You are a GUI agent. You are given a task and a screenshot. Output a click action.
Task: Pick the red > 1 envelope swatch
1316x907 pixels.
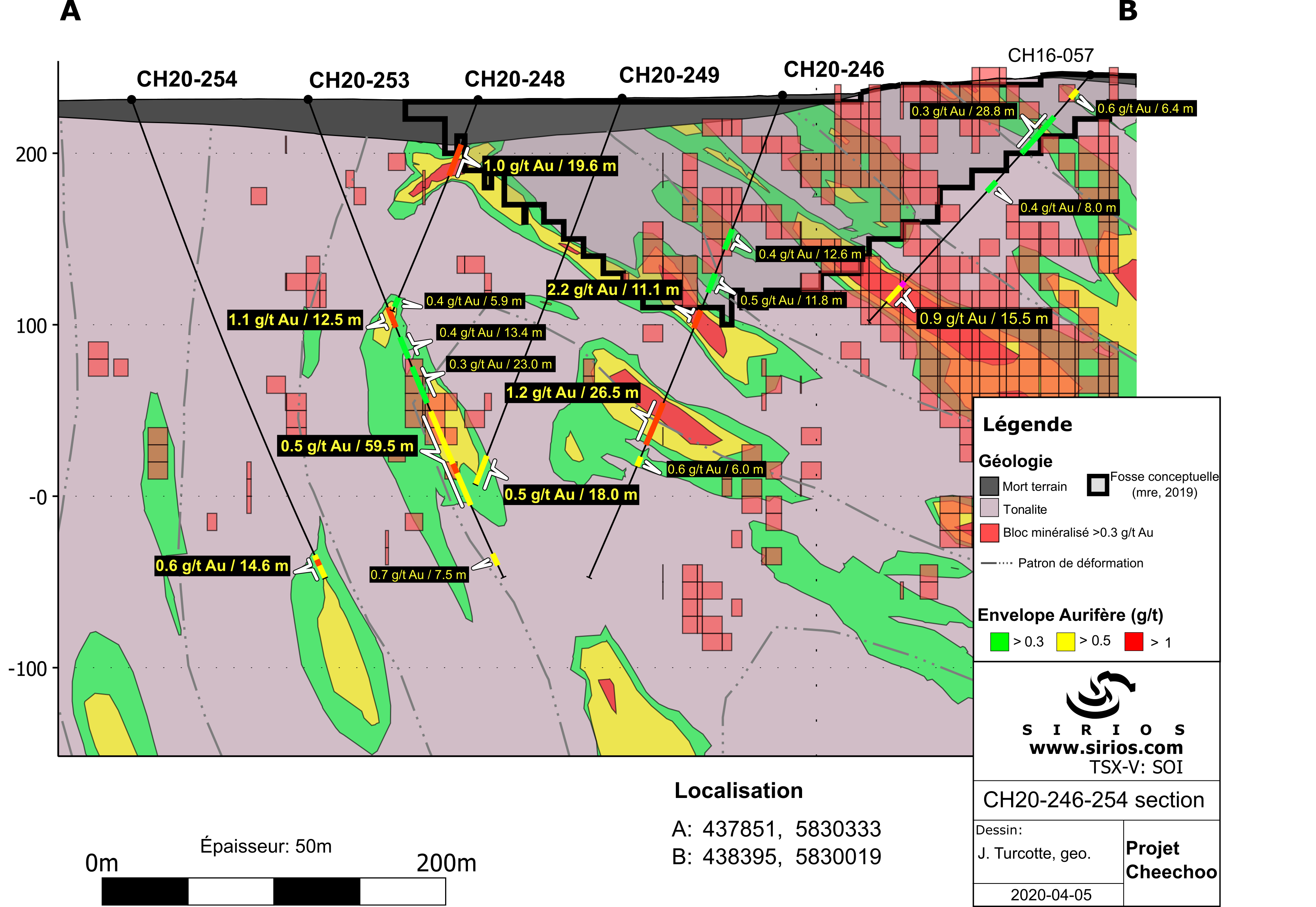(1134, 642)
